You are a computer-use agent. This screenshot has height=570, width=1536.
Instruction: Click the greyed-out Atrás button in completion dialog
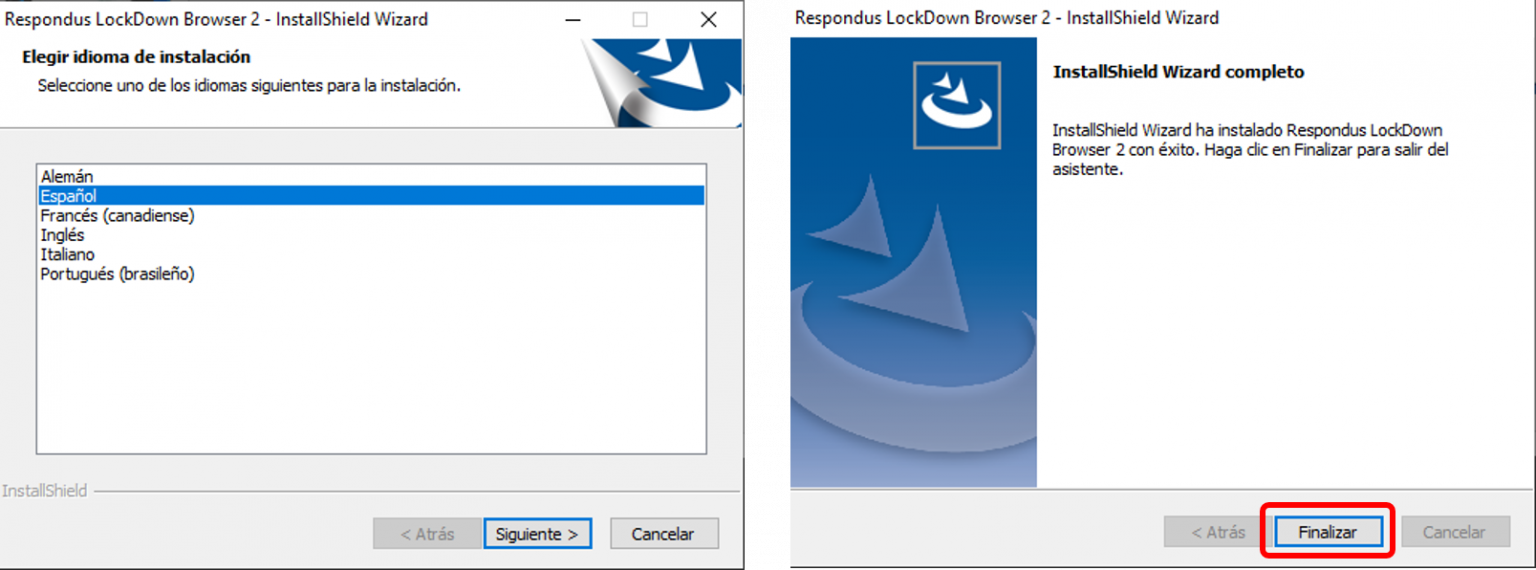tap(1218, 532)
